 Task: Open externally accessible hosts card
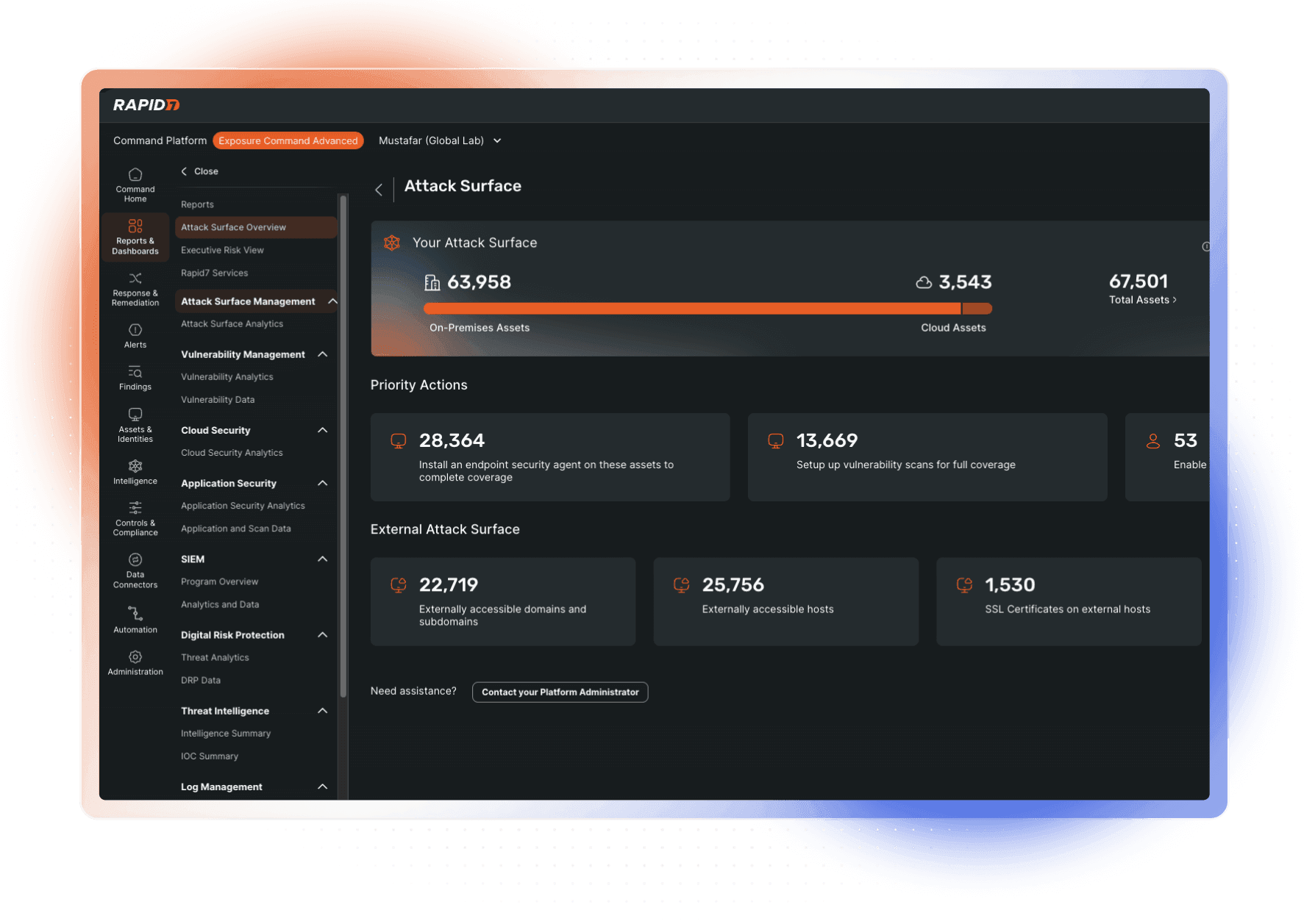click(785, 601)
